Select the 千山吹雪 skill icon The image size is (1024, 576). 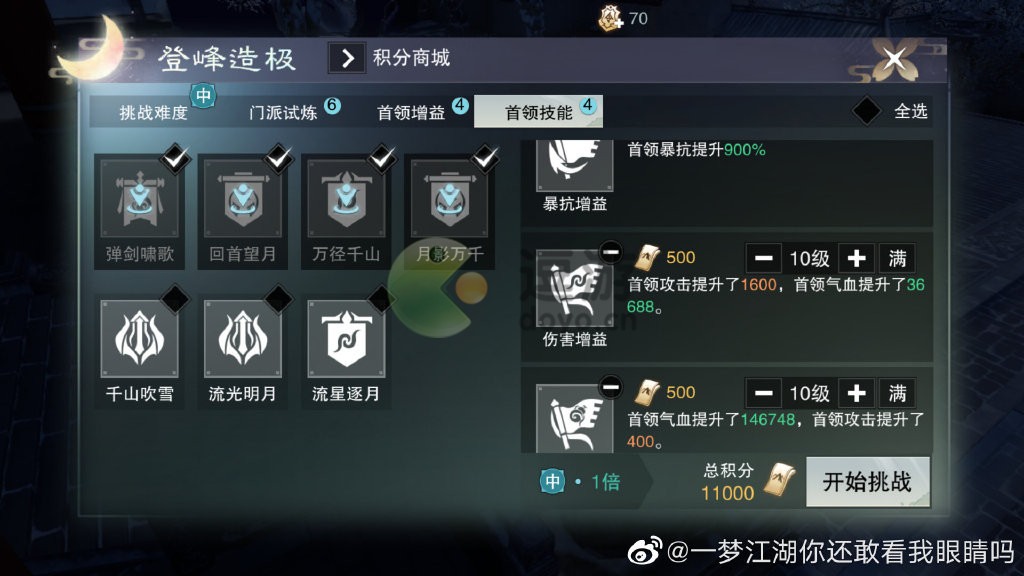click(139, 339)
